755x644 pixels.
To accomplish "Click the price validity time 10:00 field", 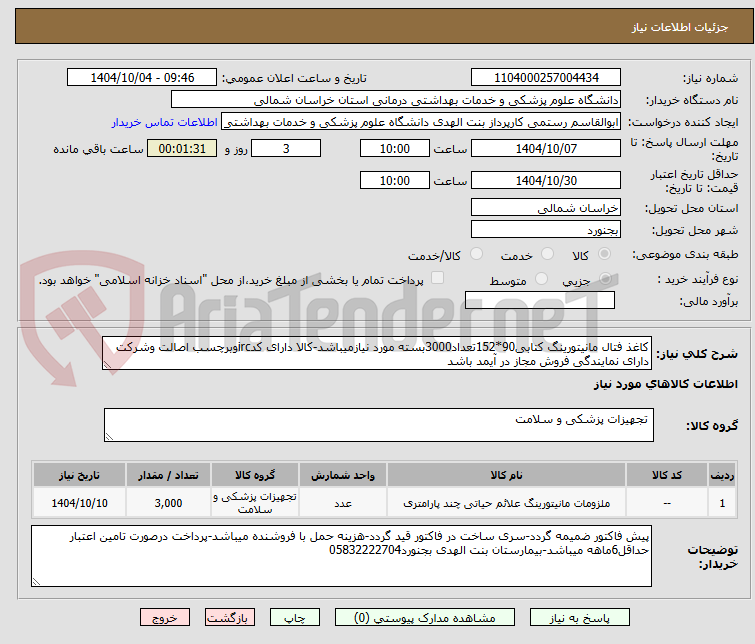I will (394, 180).
